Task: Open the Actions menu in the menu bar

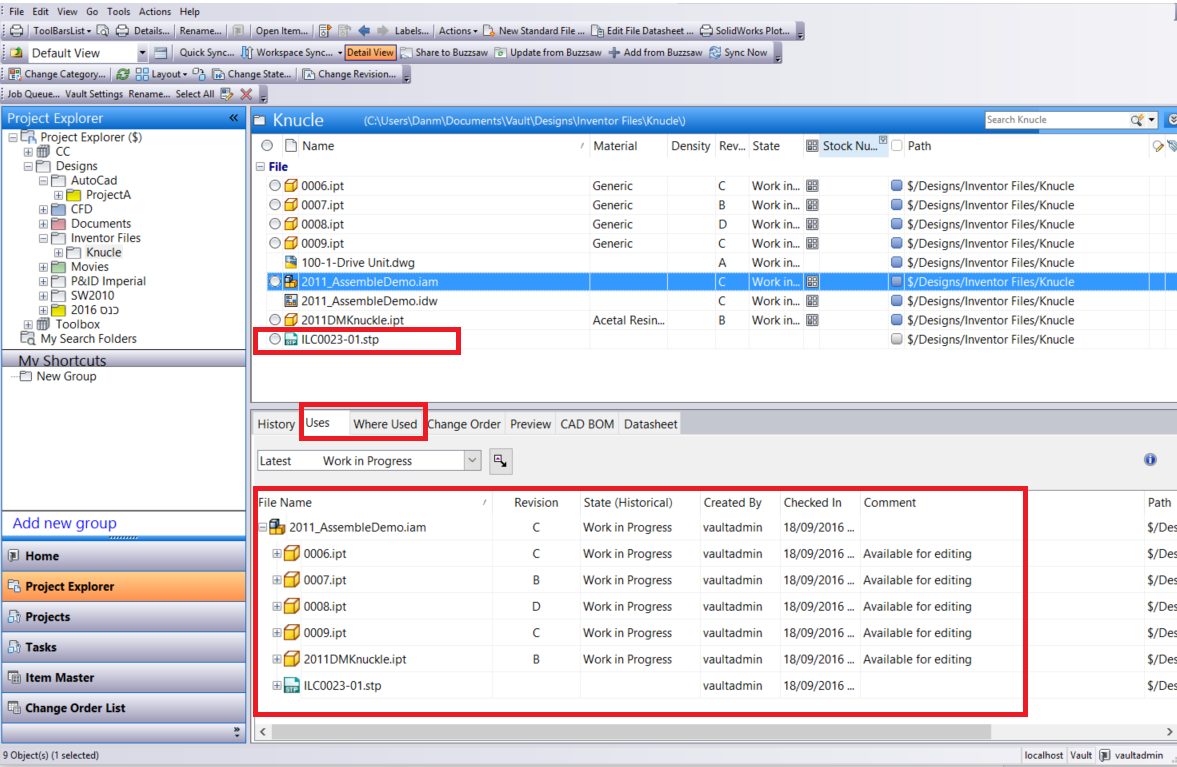Action: pos(155,11)
